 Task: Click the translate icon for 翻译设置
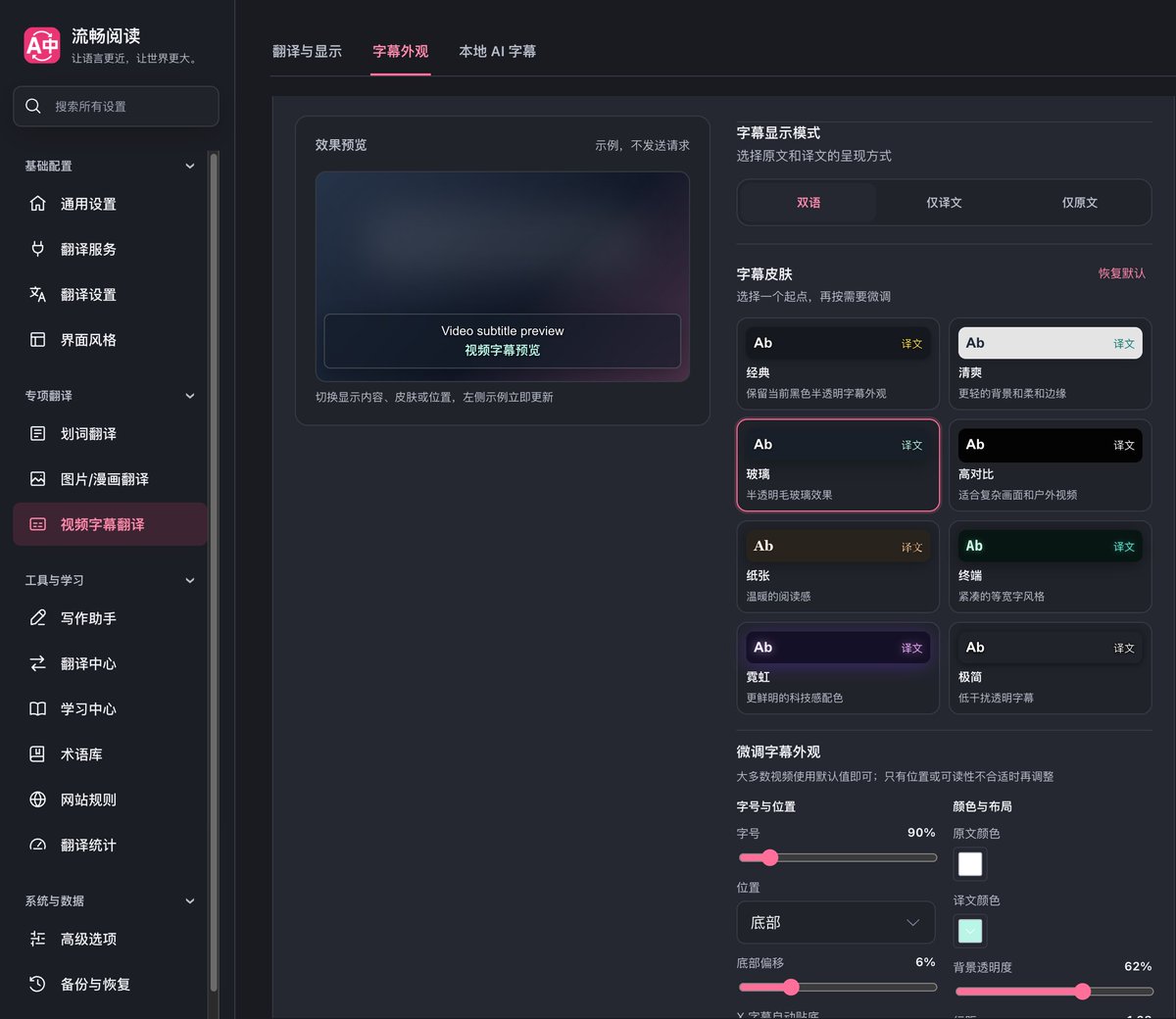pyautogui.click(x=37, y=294)
